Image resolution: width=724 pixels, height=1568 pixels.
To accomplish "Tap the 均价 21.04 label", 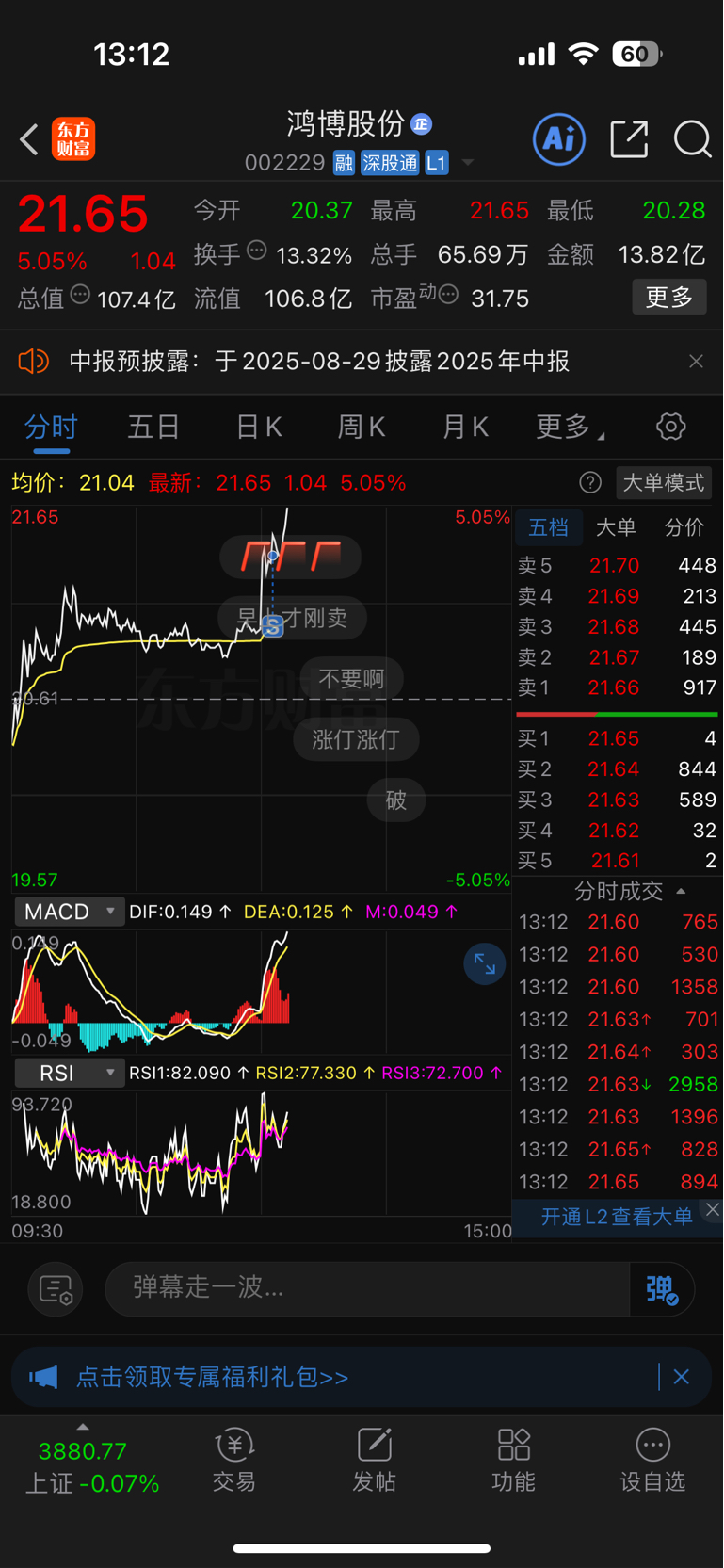I will pyautogui.click(x=72, y=483).
